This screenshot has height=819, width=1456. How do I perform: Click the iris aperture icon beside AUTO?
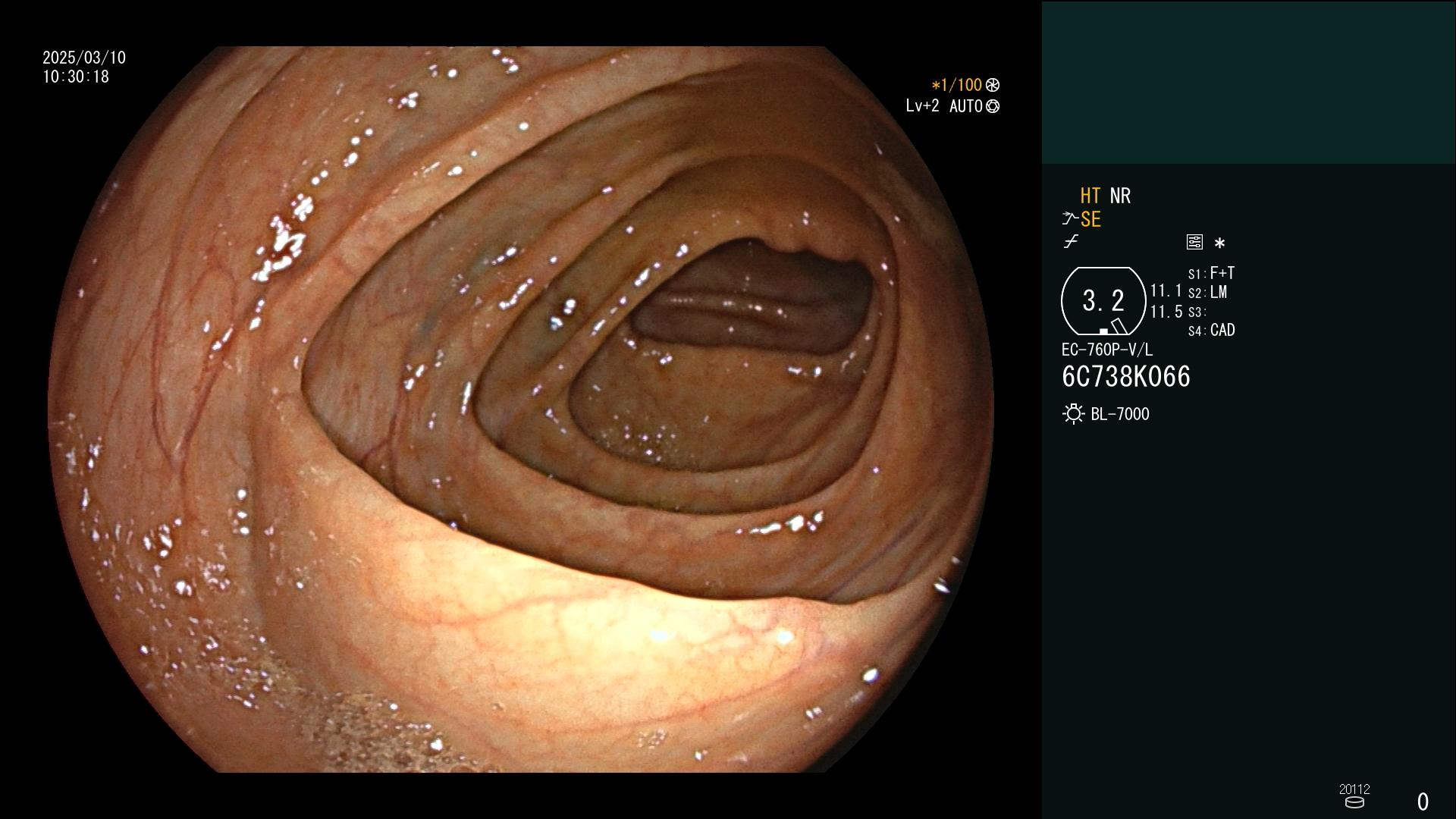click(993, 106)
